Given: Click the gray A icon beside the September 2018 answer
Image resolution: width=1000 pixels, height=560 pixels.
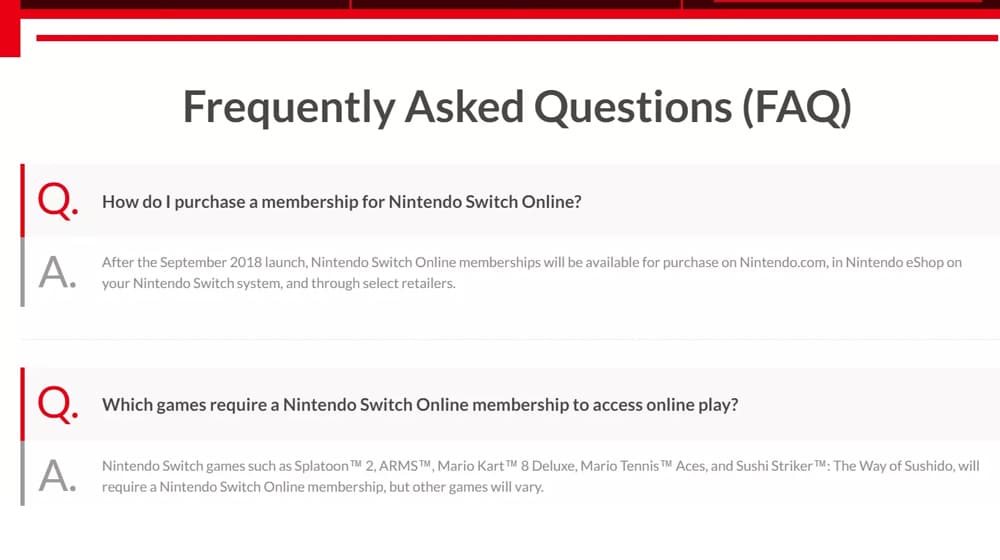Looking at the screenshot, I should tap(57, 272).
